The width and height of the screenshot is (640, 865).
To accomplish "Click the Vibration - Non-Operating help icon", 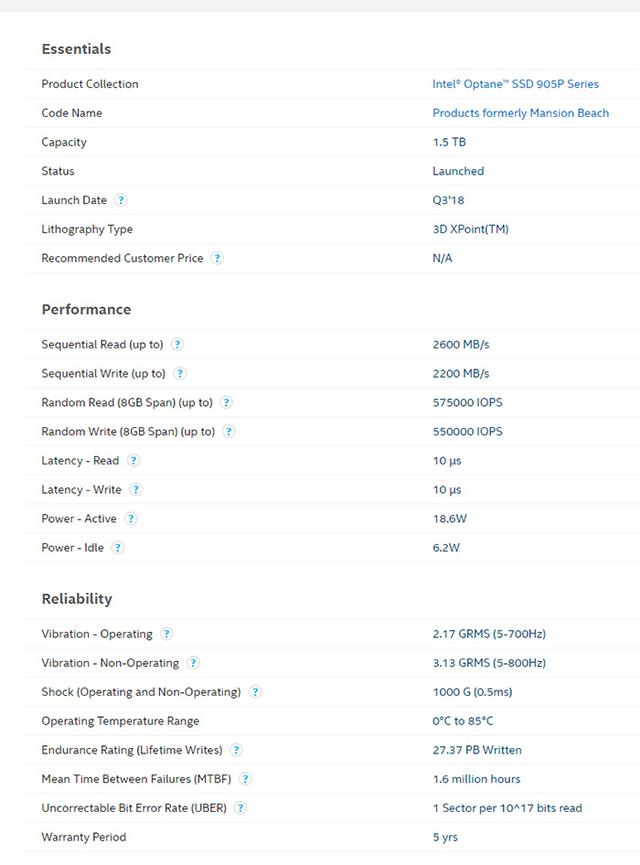I will 193,663.
